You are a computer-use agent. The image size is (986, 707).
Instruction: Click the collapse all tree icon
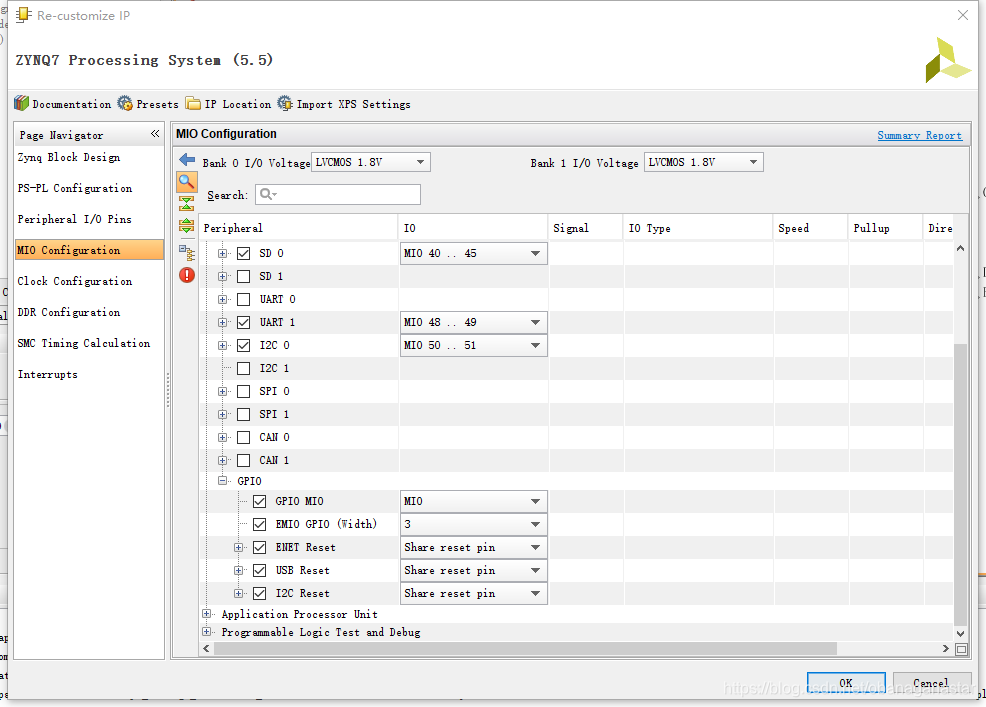coord(187,204)
